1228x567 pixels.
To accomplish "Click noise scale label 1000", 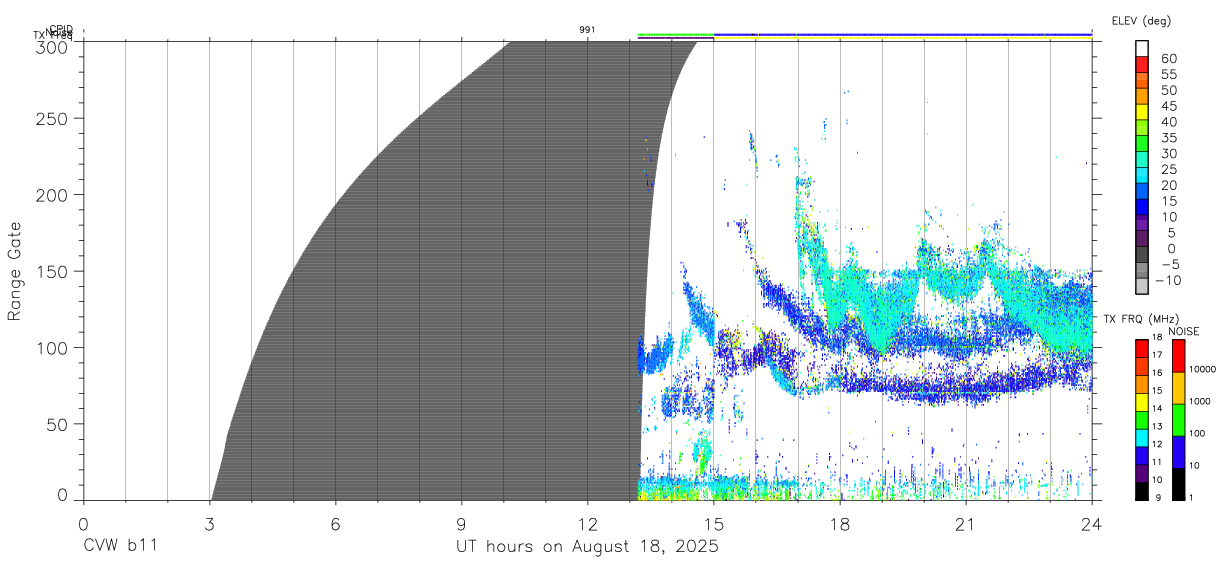I will [1199, 401].
